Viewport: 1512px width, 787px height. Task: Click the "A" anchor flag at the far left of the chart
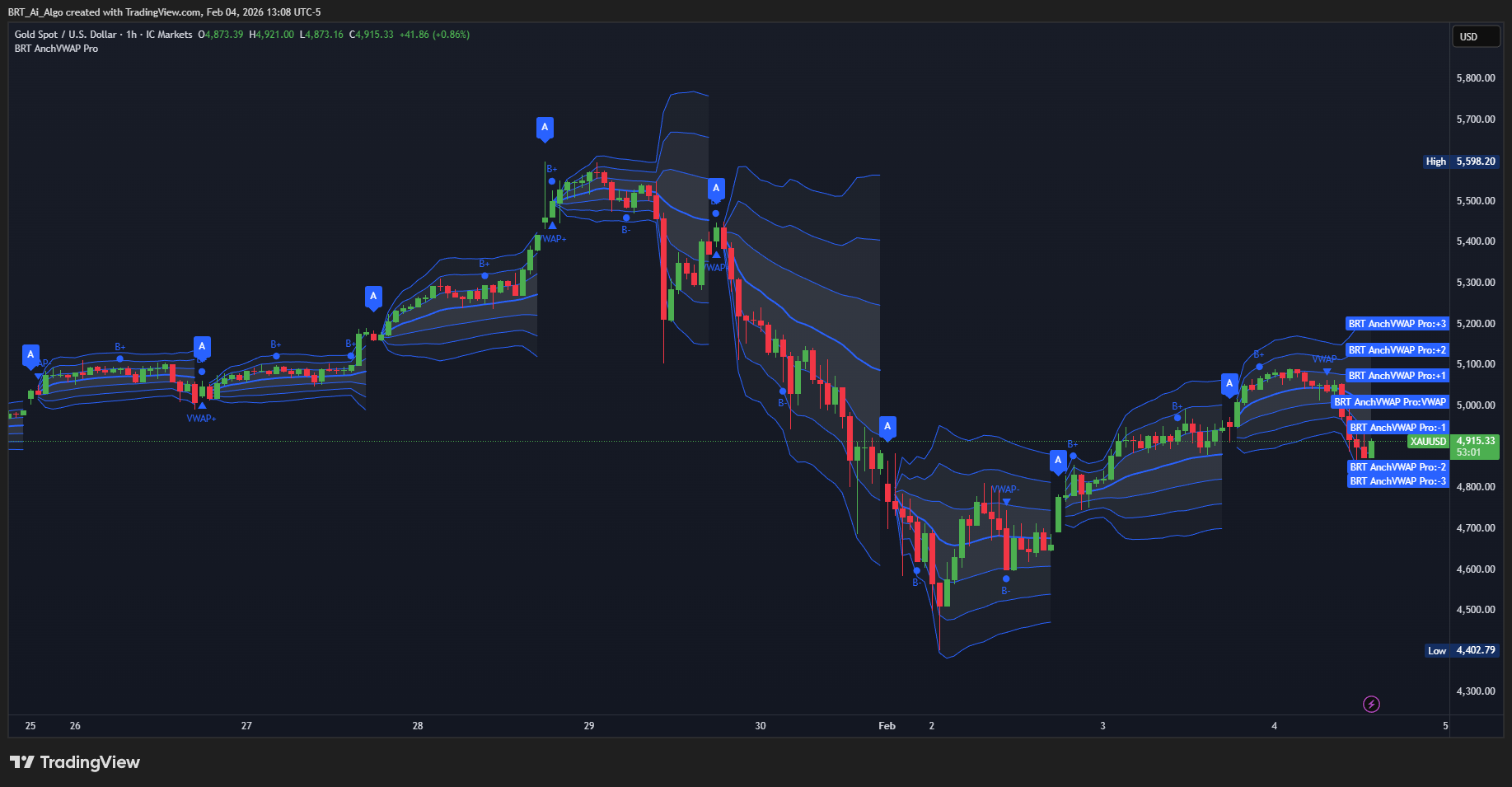pyautogui.click(x=30, y=354)
